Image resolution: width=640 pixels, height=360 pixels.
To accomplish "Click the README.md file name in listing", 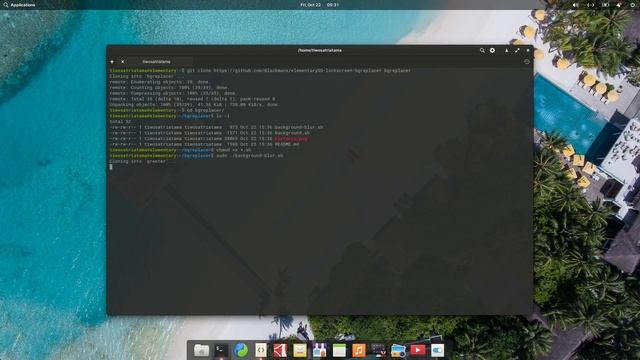I will tap(287, 144).
